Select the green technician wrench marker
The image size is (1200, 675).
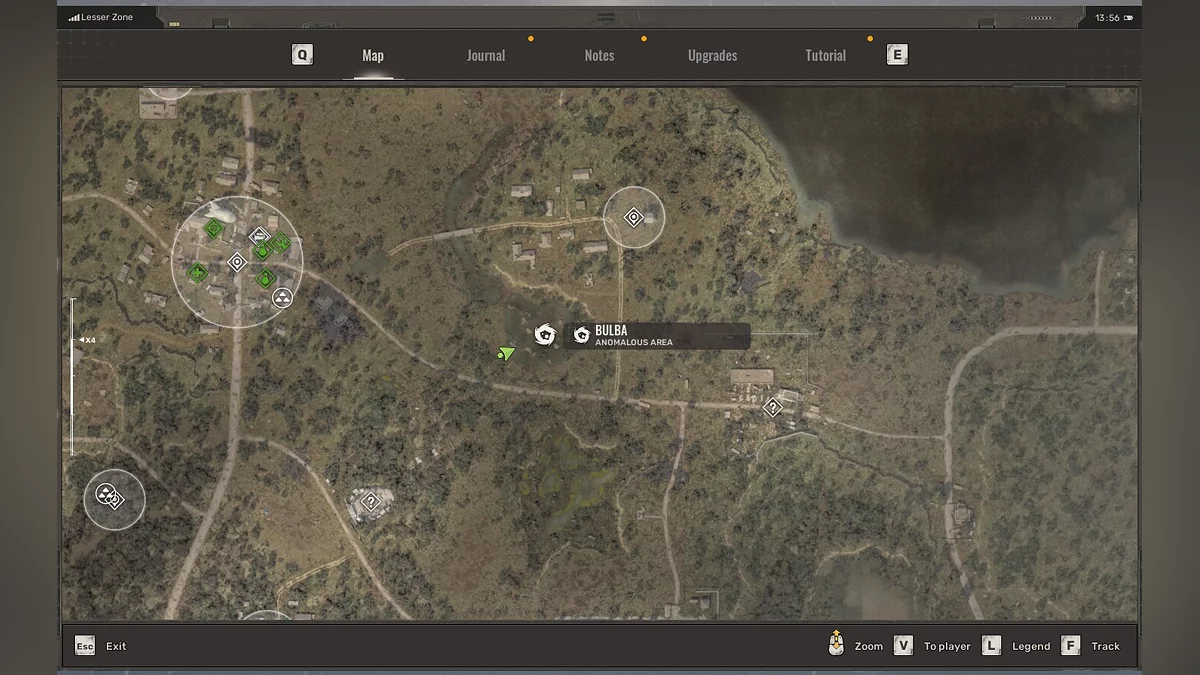pos(280,242)
